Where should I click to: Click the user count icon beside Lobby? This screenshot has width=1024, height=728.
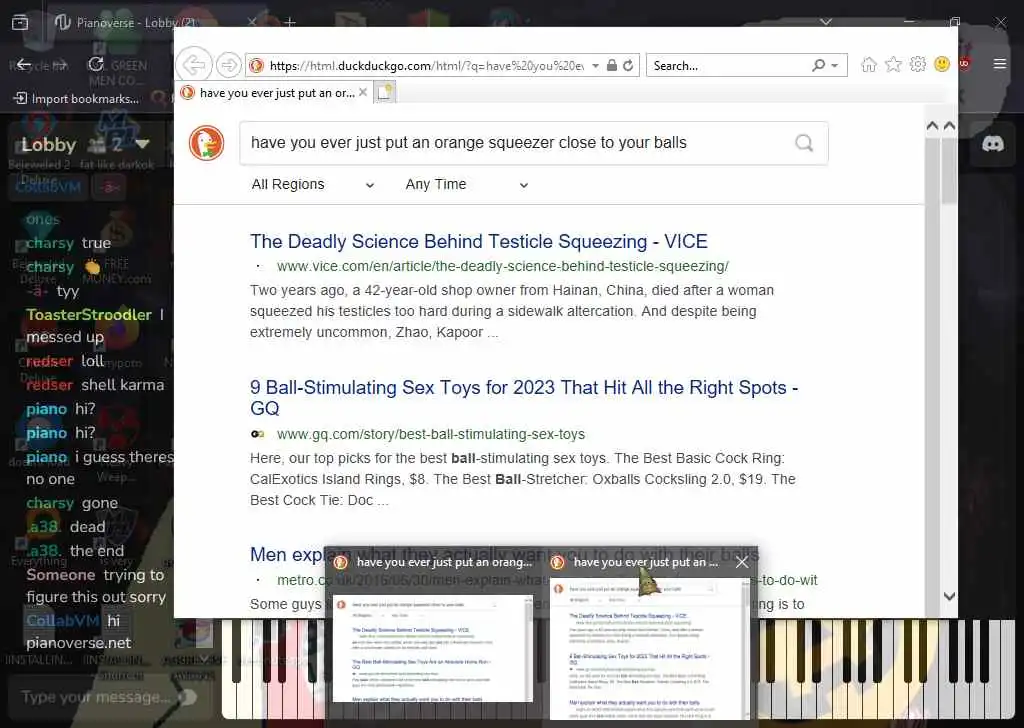pyautogui.click(x=97, y=144)
